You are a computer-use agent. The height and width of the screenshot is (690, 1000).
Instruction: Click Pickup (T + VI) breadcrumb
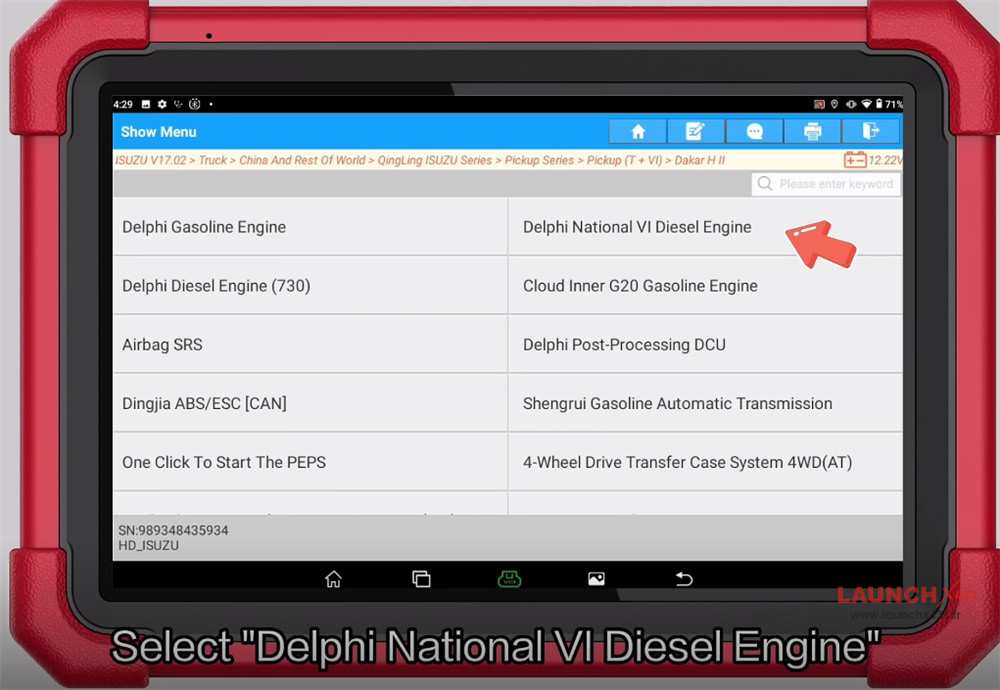coord(624,160)
